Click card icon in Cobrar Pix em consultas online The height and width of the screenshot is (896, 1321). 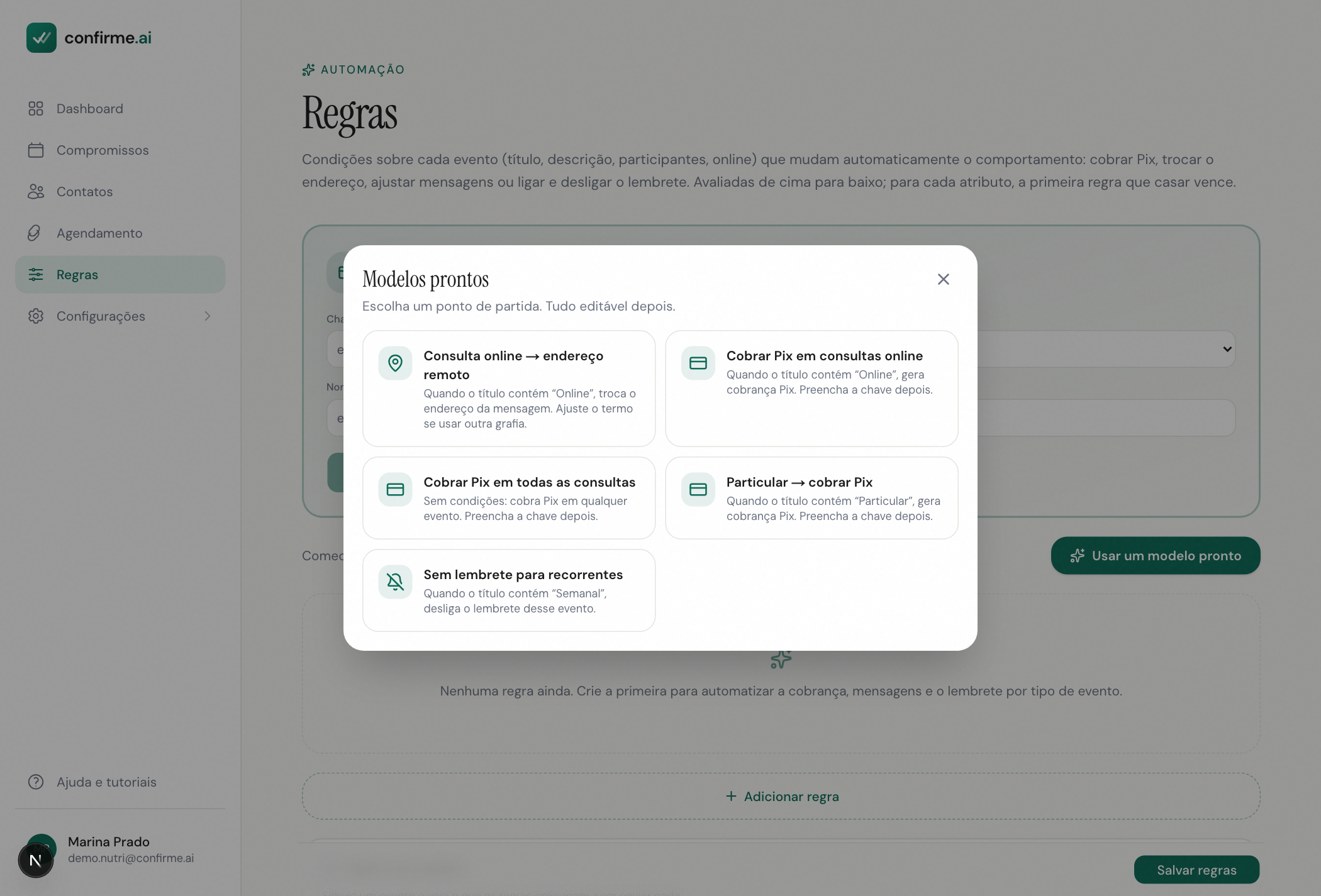[x=698, y=363]
